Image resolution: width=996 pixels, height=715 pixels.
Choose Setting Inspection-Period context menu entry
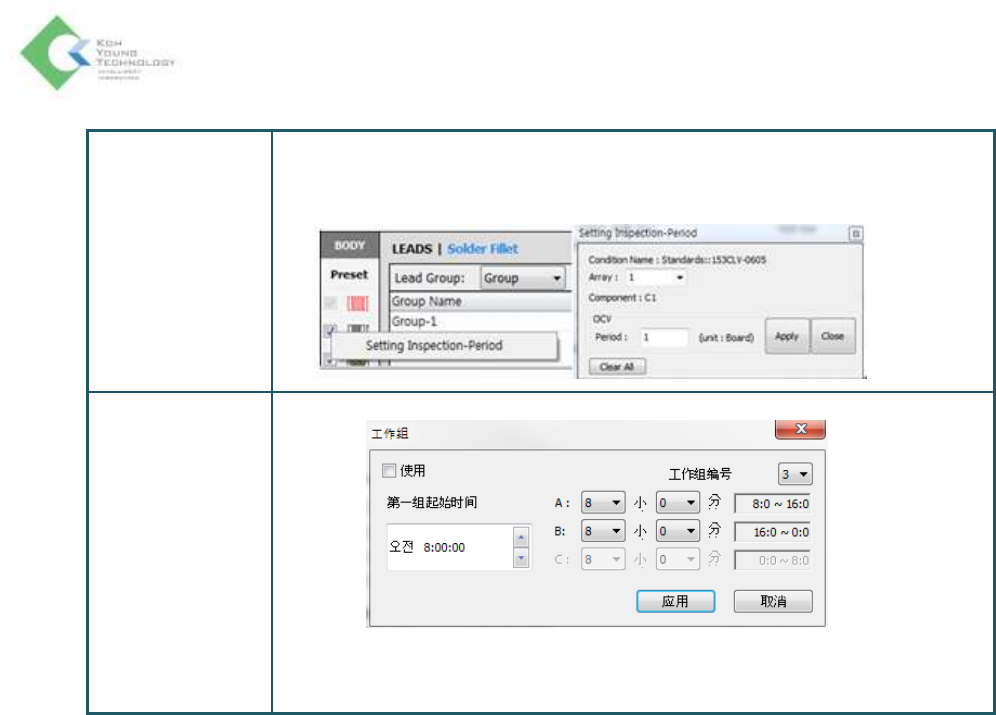coord(444,346)
